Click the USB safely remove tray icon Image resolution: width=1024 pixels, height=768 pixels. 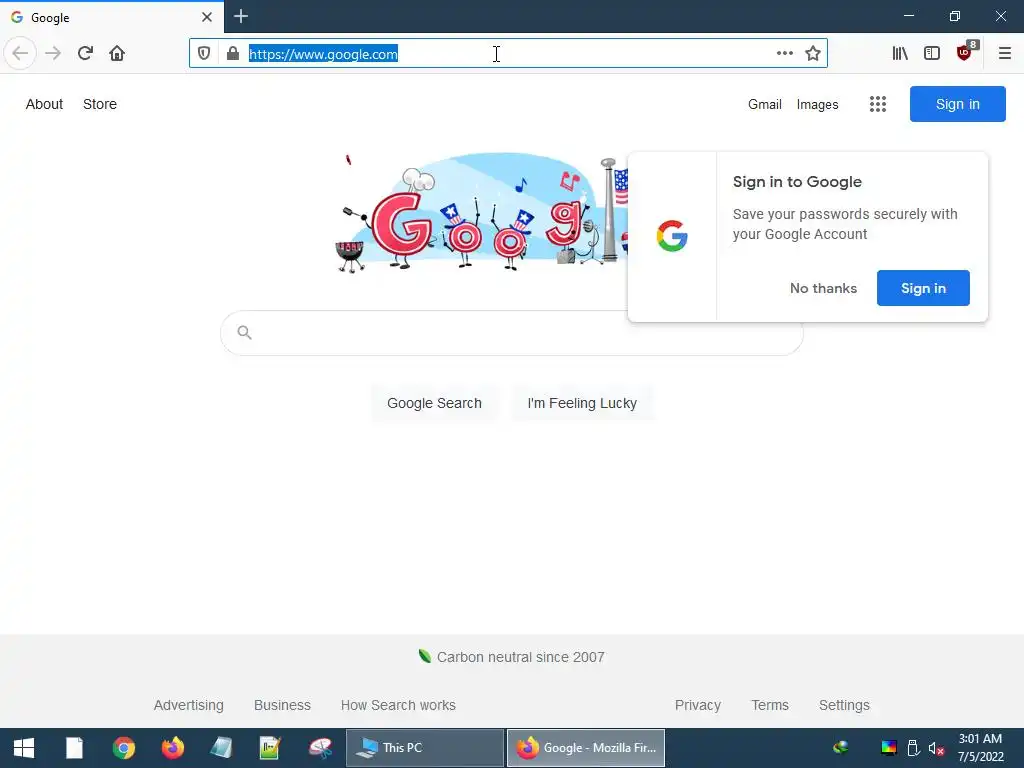pyautogui.click(x=913, y=748)
